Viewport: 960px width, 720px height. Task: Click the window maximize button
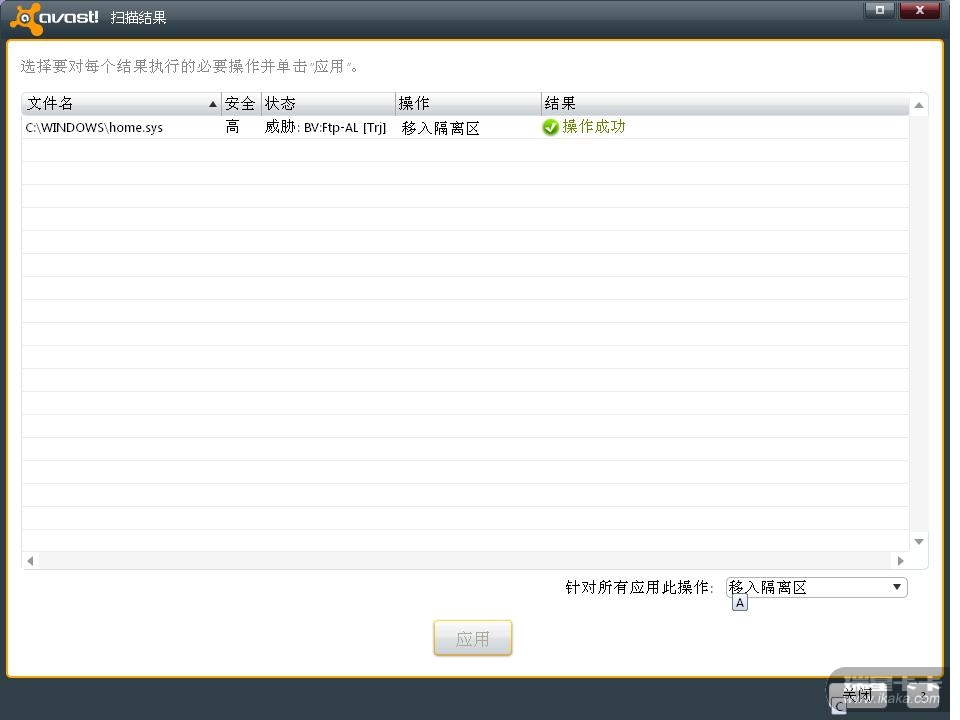880,10
